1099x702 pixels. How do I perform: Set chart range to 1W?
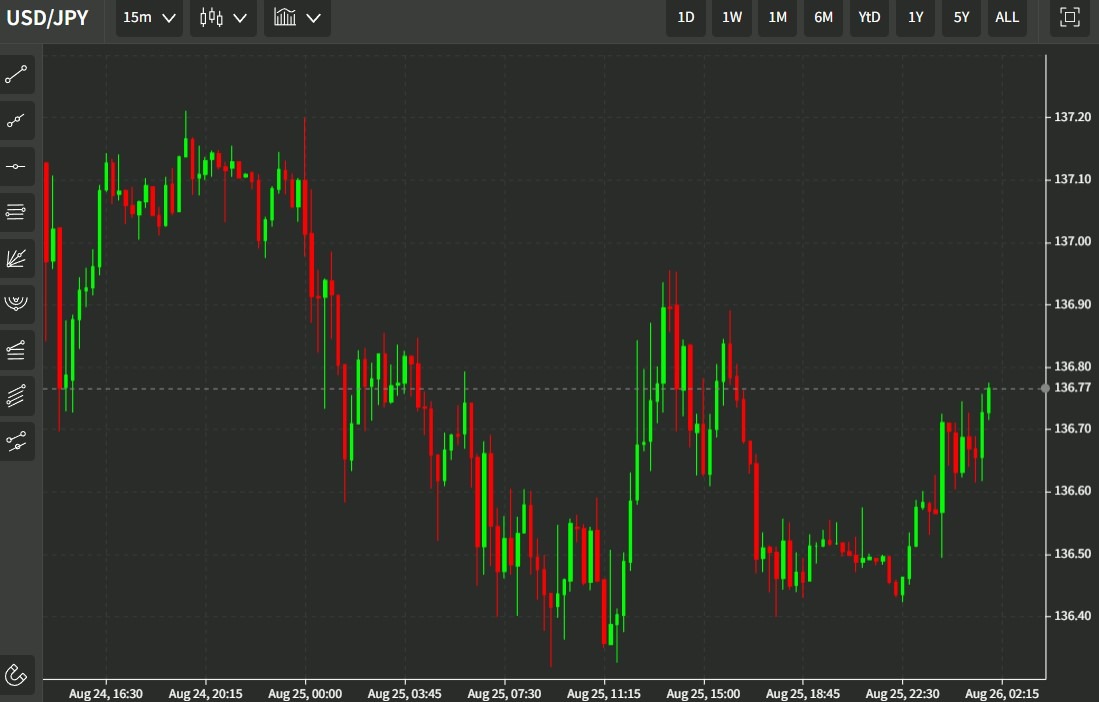732,18
